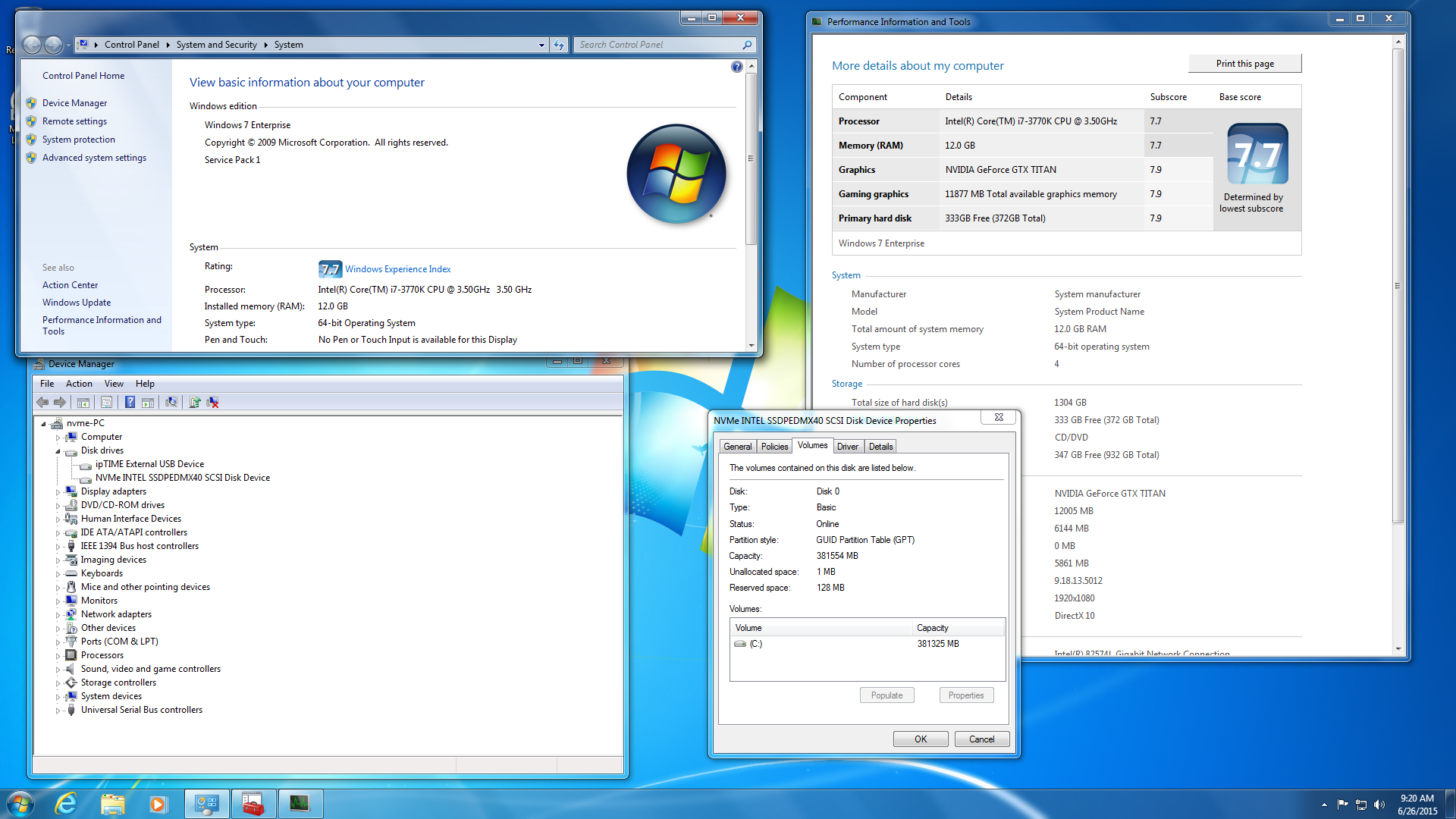This screenshot has height=819, width=1456.
Task: Open Windows Explorer from the taskbar
Action: 112,804
